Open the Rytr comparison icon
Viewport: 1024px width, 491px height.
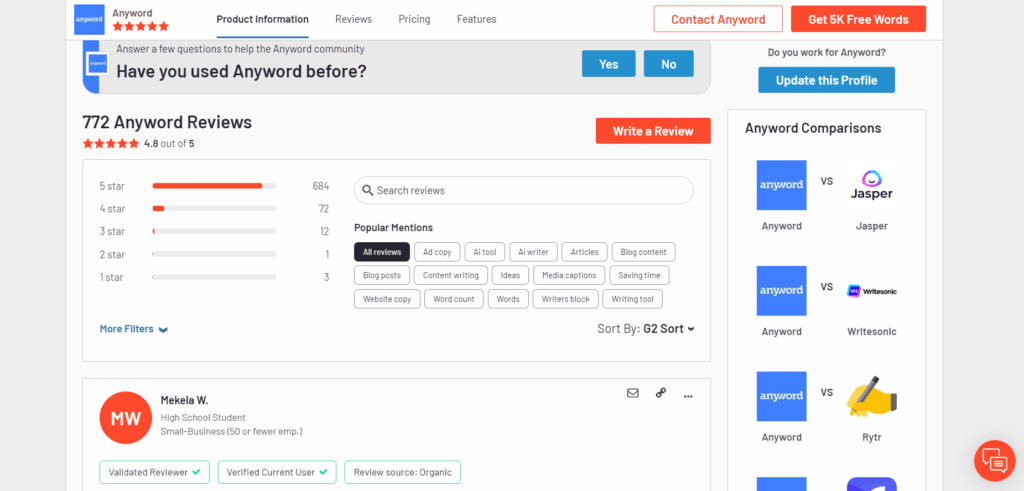(x=871, y=396)
